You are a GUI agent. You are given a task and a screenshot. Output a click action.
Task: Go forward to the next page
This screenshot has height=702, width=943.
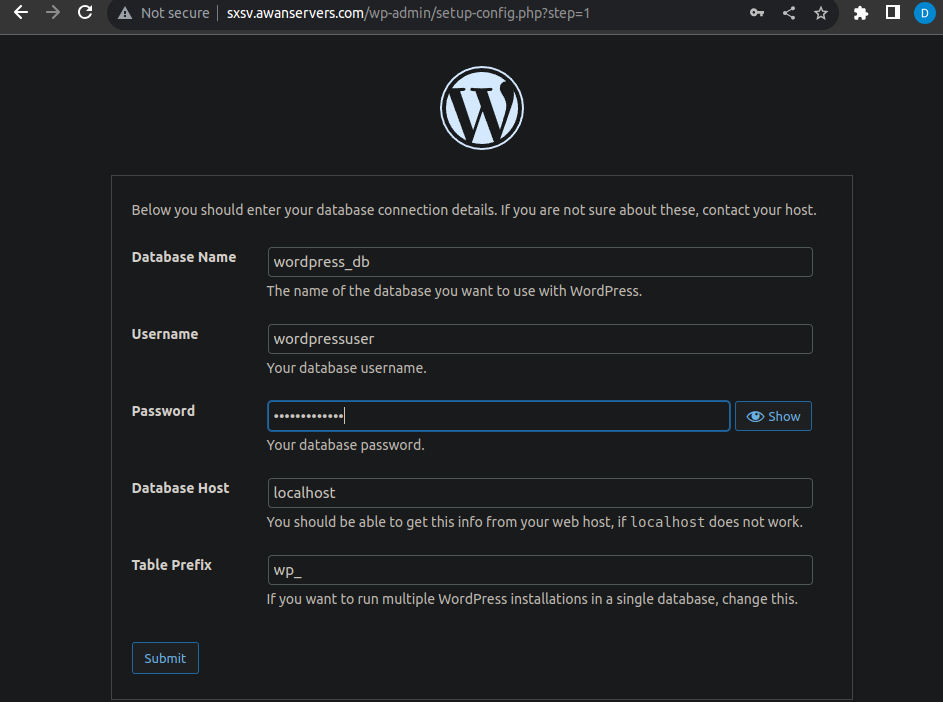(53, 13)
